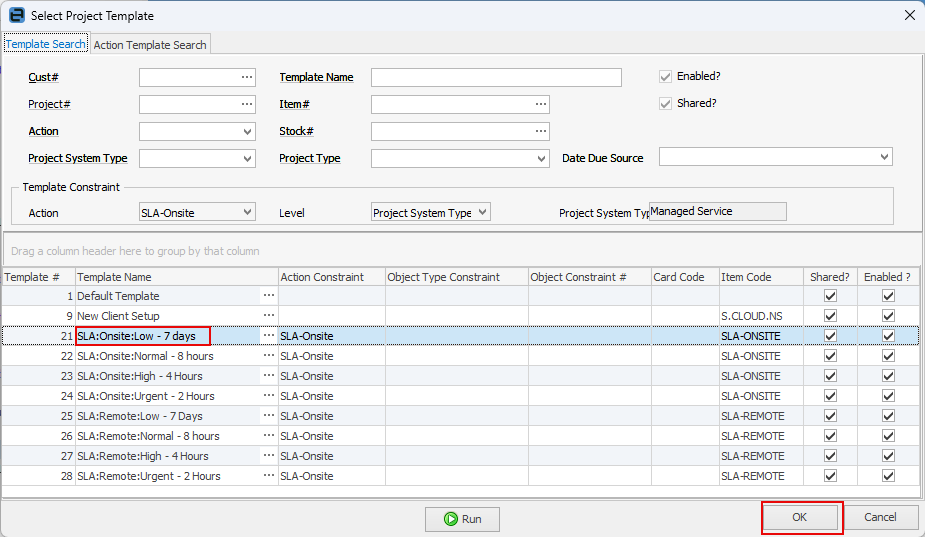Image resolution: width=925 pixels, height=537 pixels.
Task: Click ellipsis in SLA:Onsite:High - 4 Hours row
Action: 269,376
